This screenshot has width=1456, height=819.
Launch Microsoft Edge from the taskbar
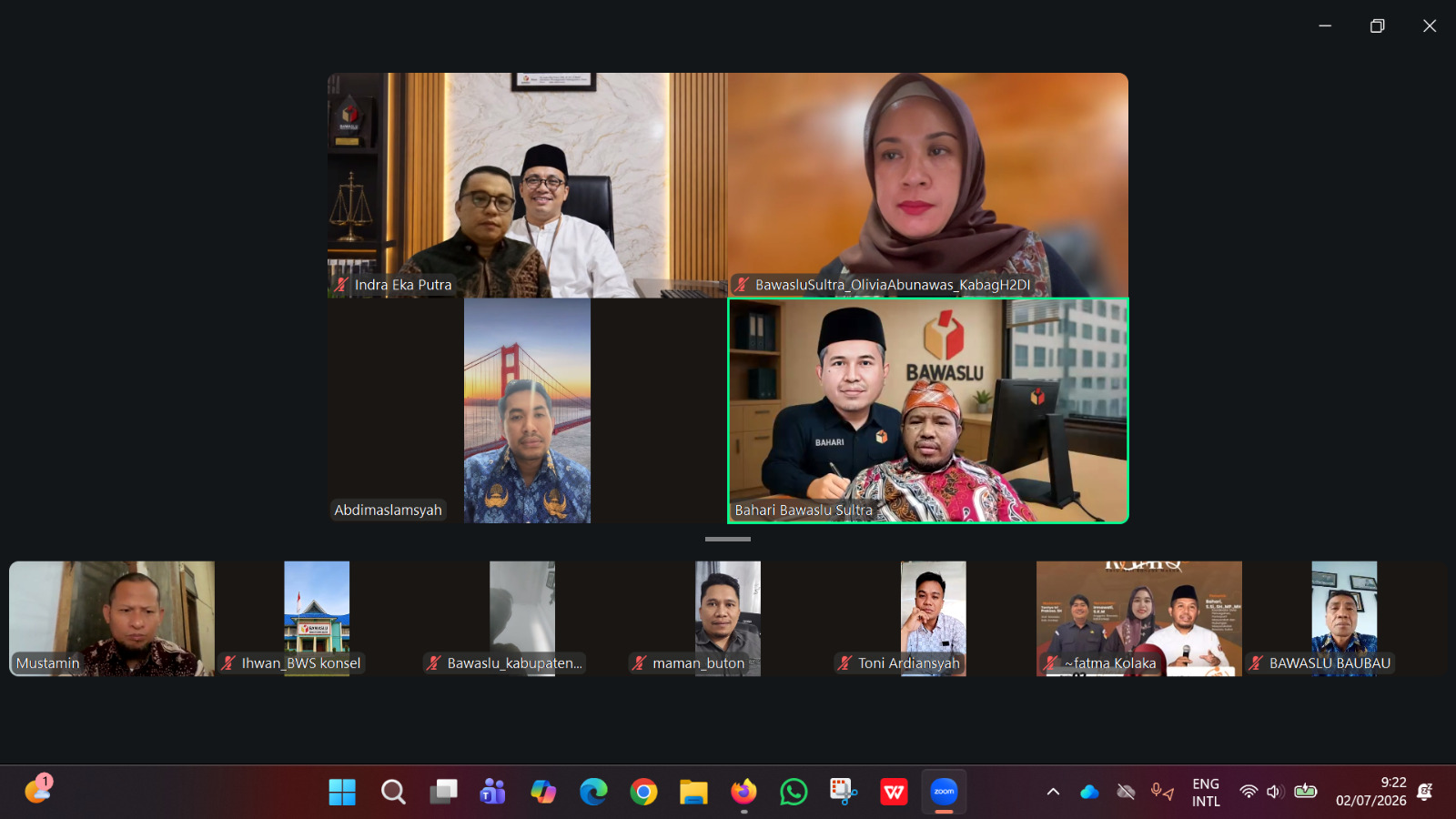point(593,793)
